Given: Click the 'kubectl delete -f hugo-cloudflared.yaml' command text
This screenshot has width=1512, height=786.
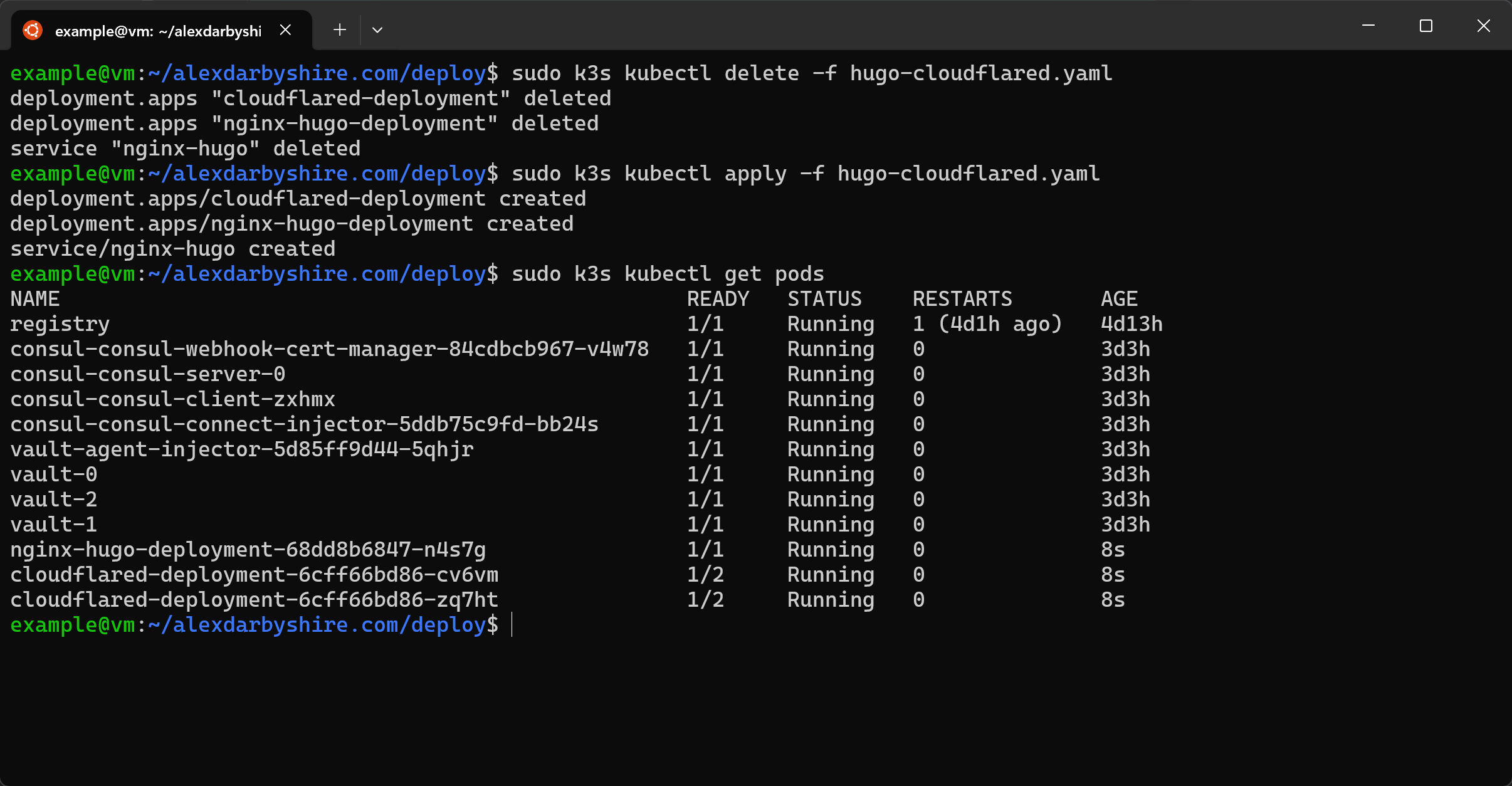Looking at the screenshot, I should (868, 73).
